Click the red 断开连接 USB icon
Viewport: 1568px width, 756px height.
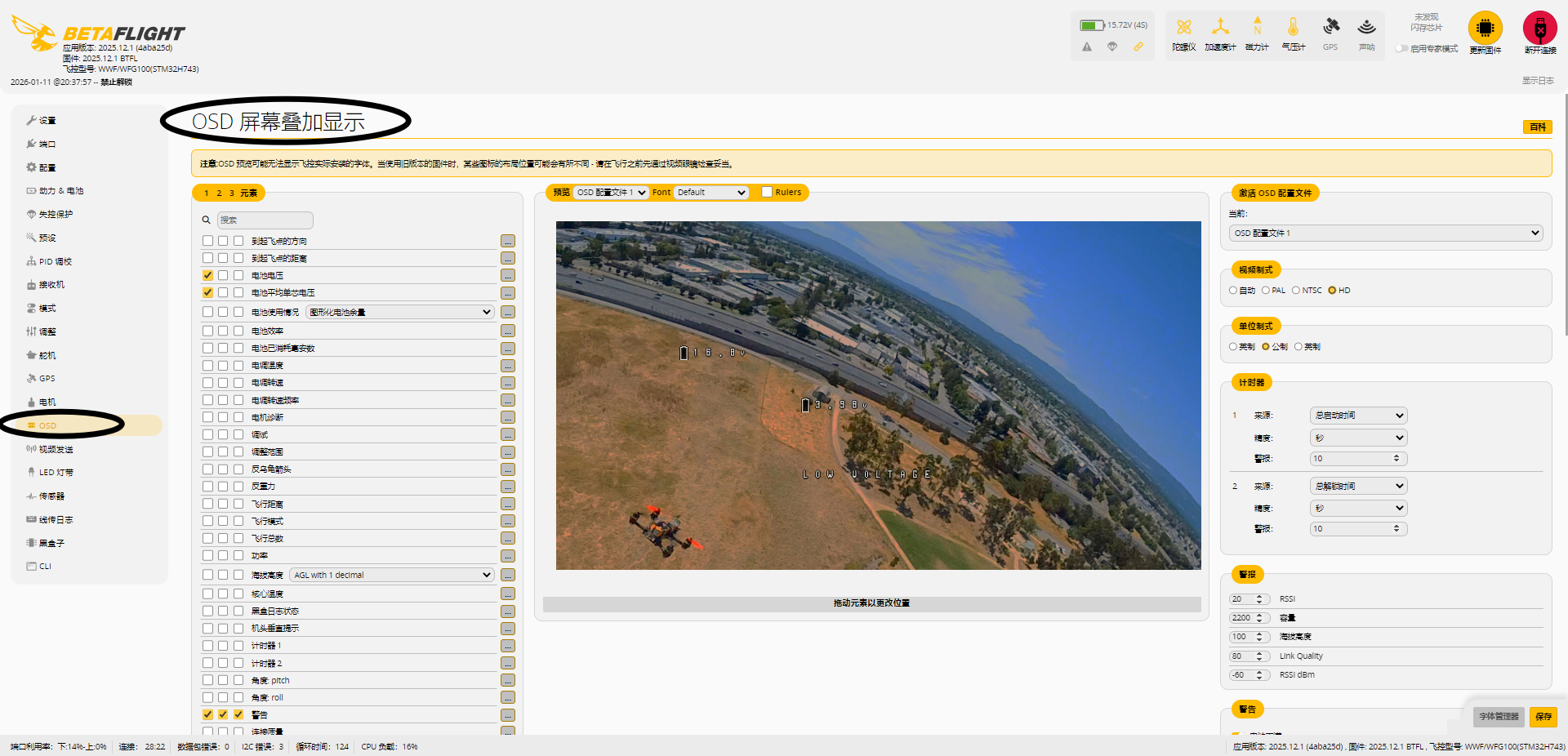1539,29
